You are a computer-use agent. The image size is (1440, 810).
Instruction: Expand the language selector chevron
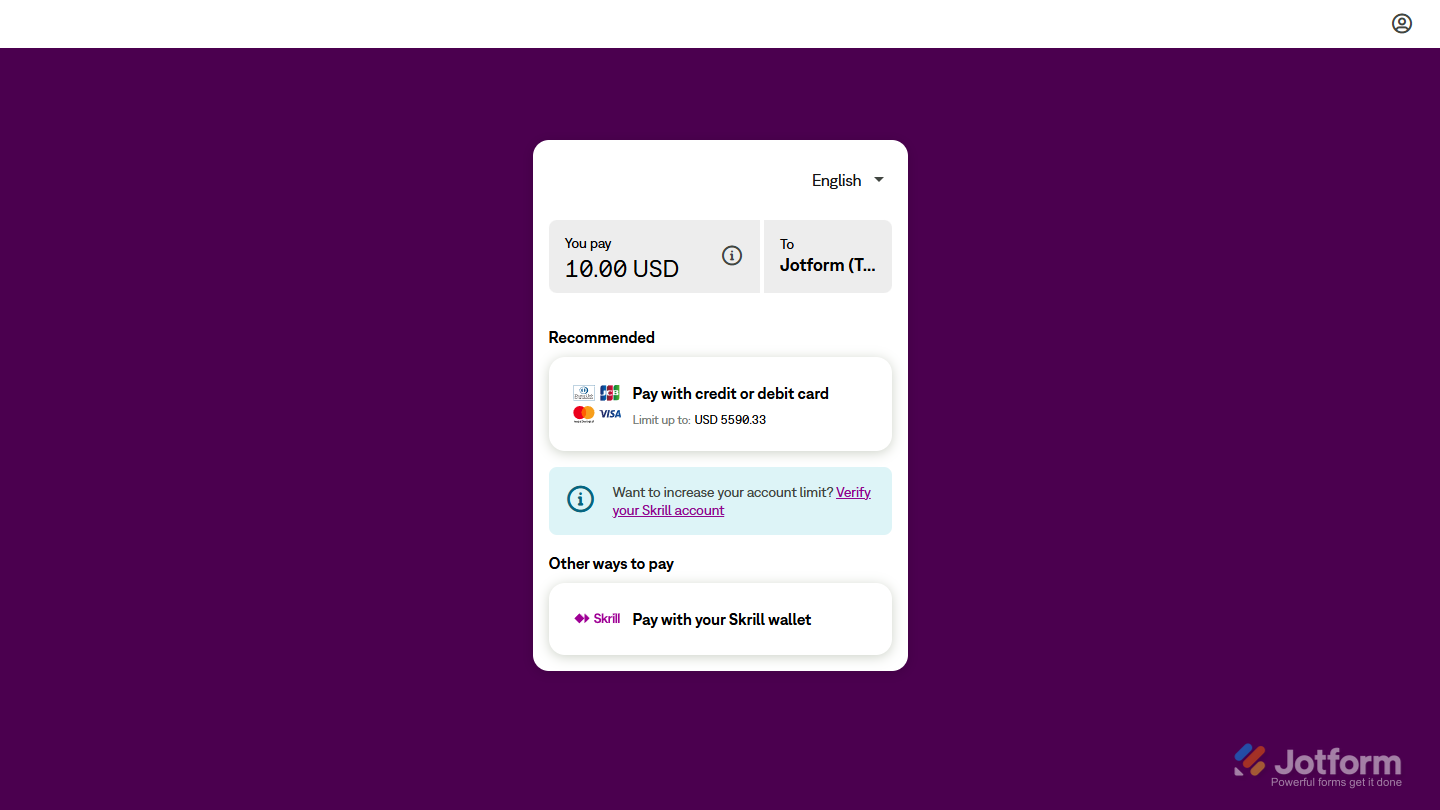(878, 180)
